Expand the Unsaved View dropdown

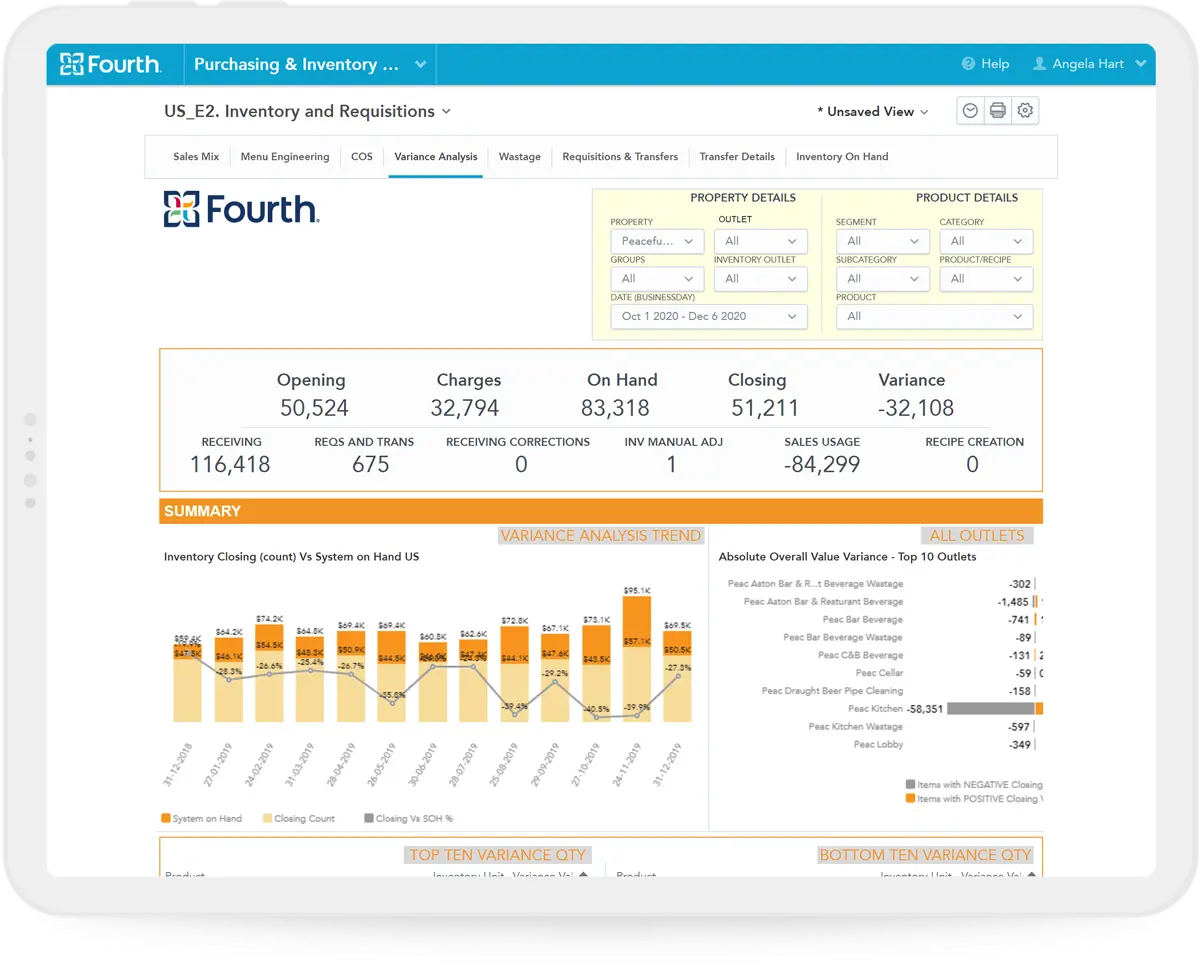click(872, 112)
